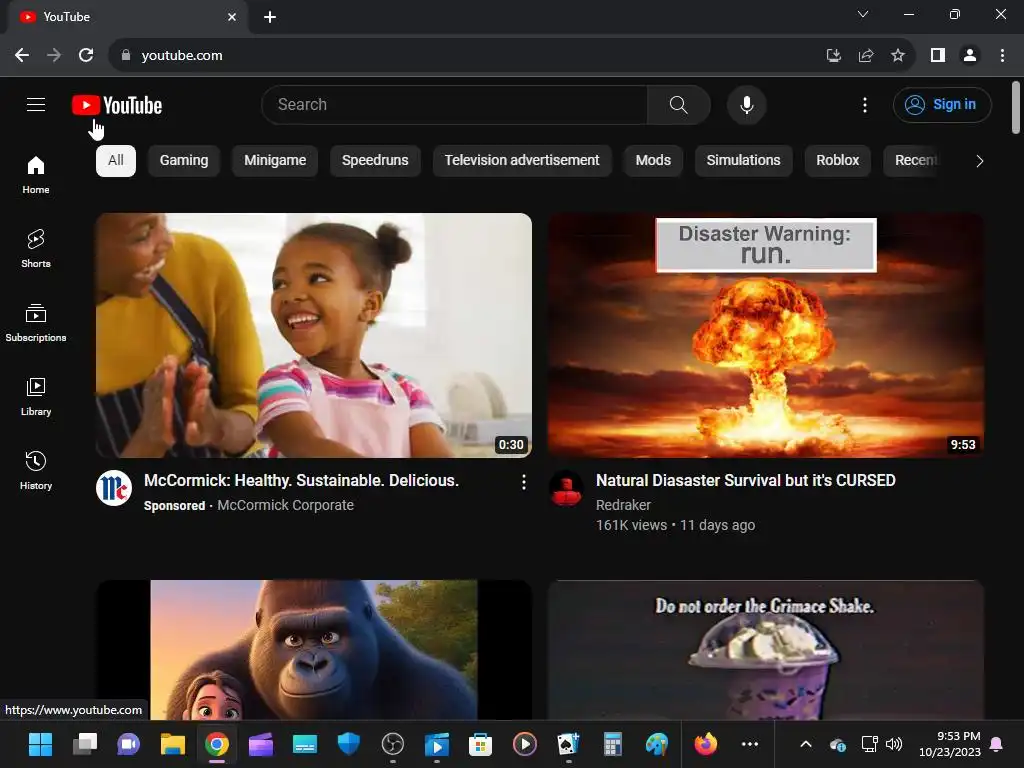
Task: Click into the YouTube search field
Action: (455, 104)
